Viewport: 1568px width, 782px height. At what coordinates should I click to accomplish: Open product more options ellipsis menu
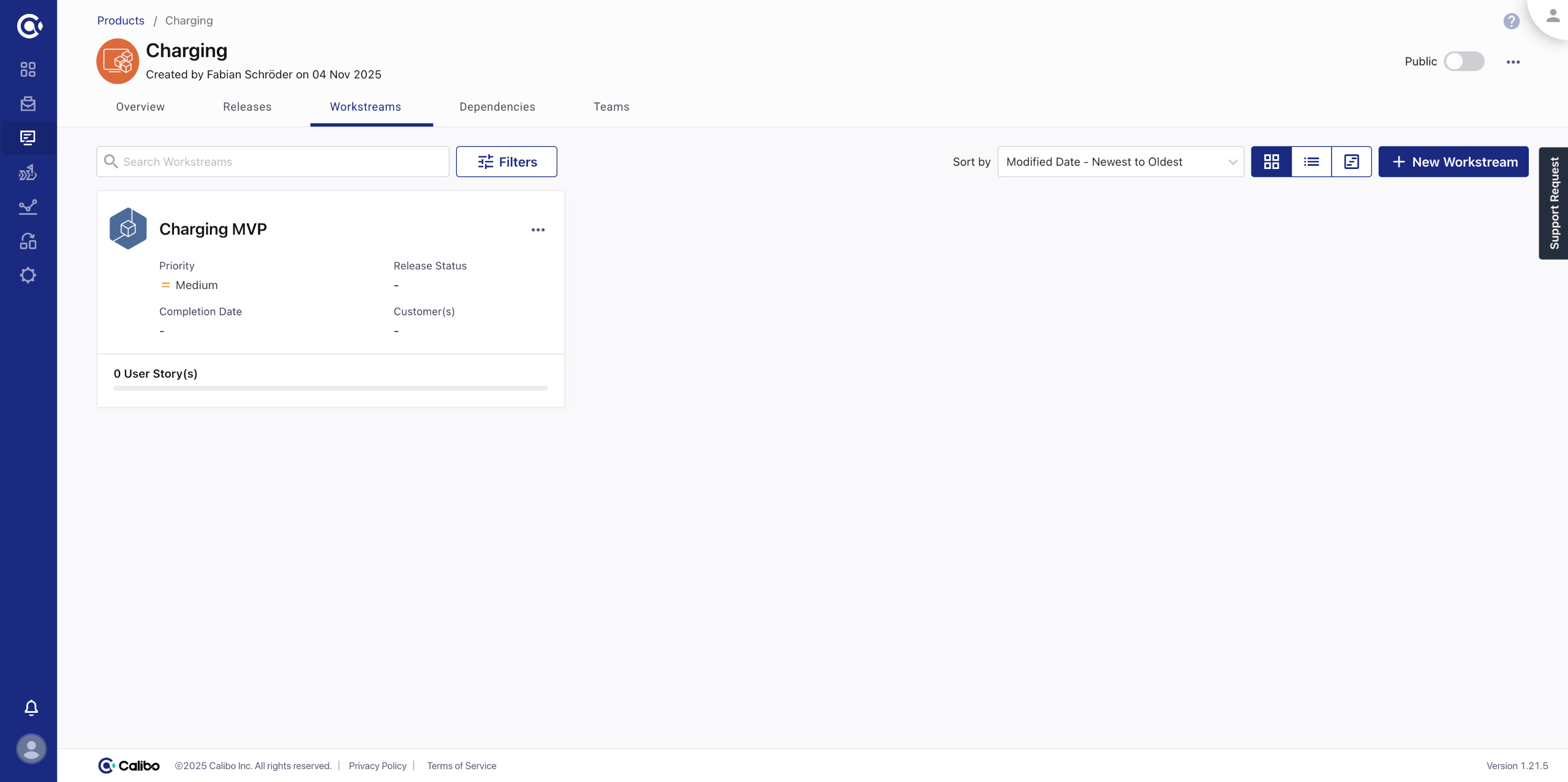point(1513,62)
